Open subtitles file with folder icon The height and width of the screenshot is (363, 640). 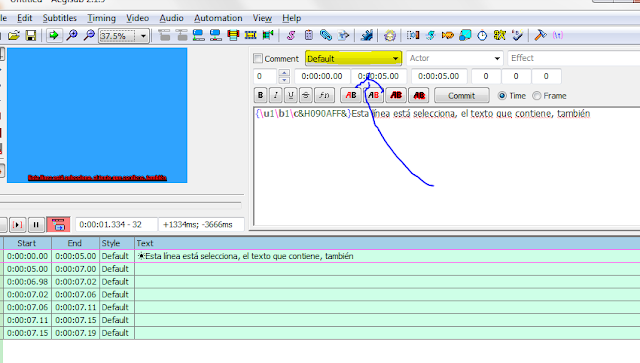(14, 36)
